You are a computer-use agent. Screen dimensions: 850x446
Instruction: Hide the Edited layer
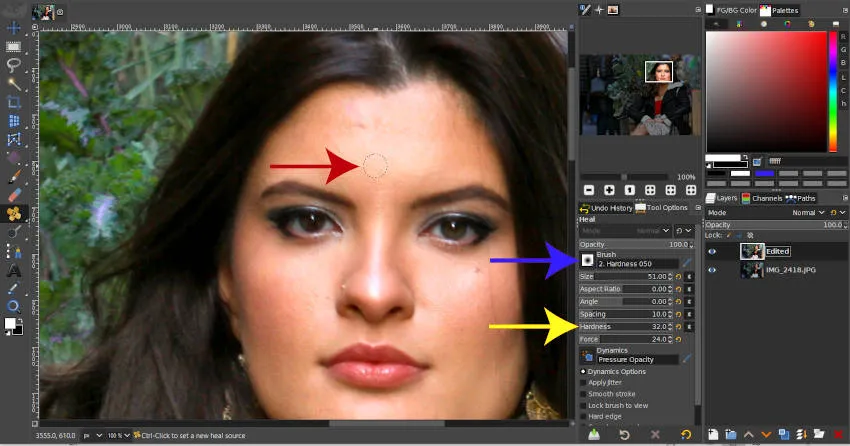[713, 252]
